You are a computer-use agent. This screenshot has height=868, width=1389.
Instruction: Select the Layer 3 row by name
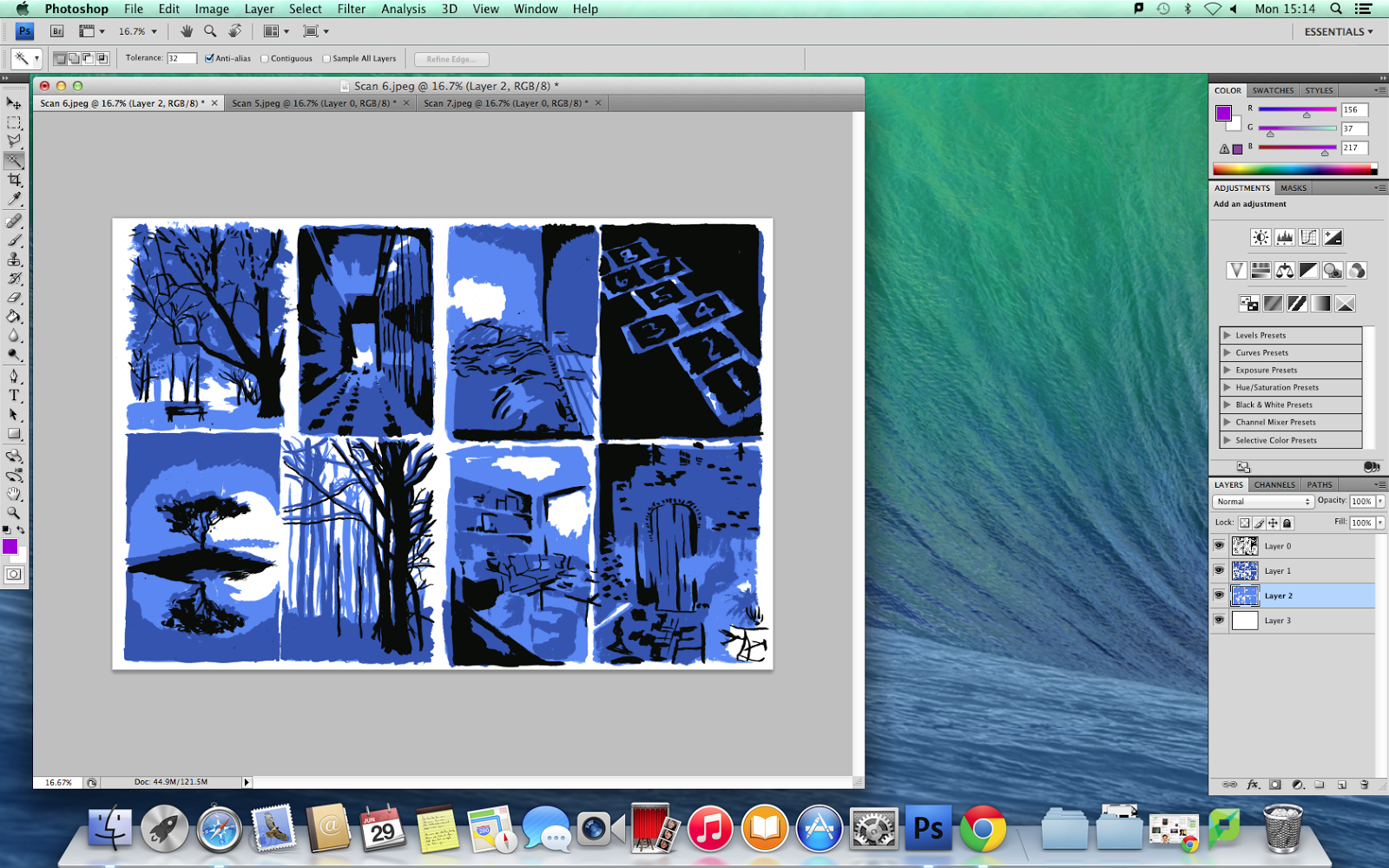pyautogui.click(x=1278, y=621)
